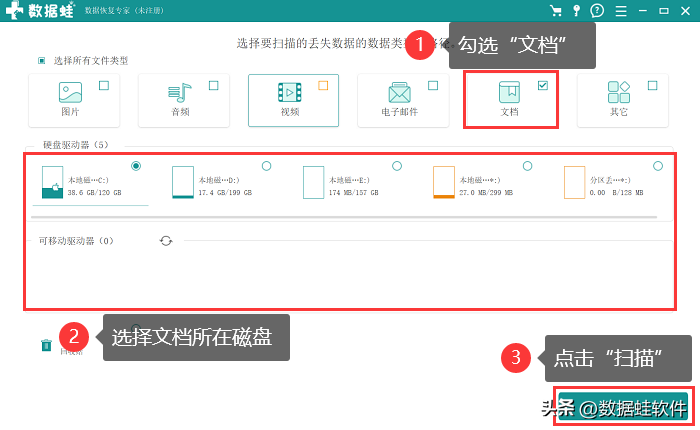Select the recycle bin icon
This screenshot has height=430, width=700.
[46, 345]
